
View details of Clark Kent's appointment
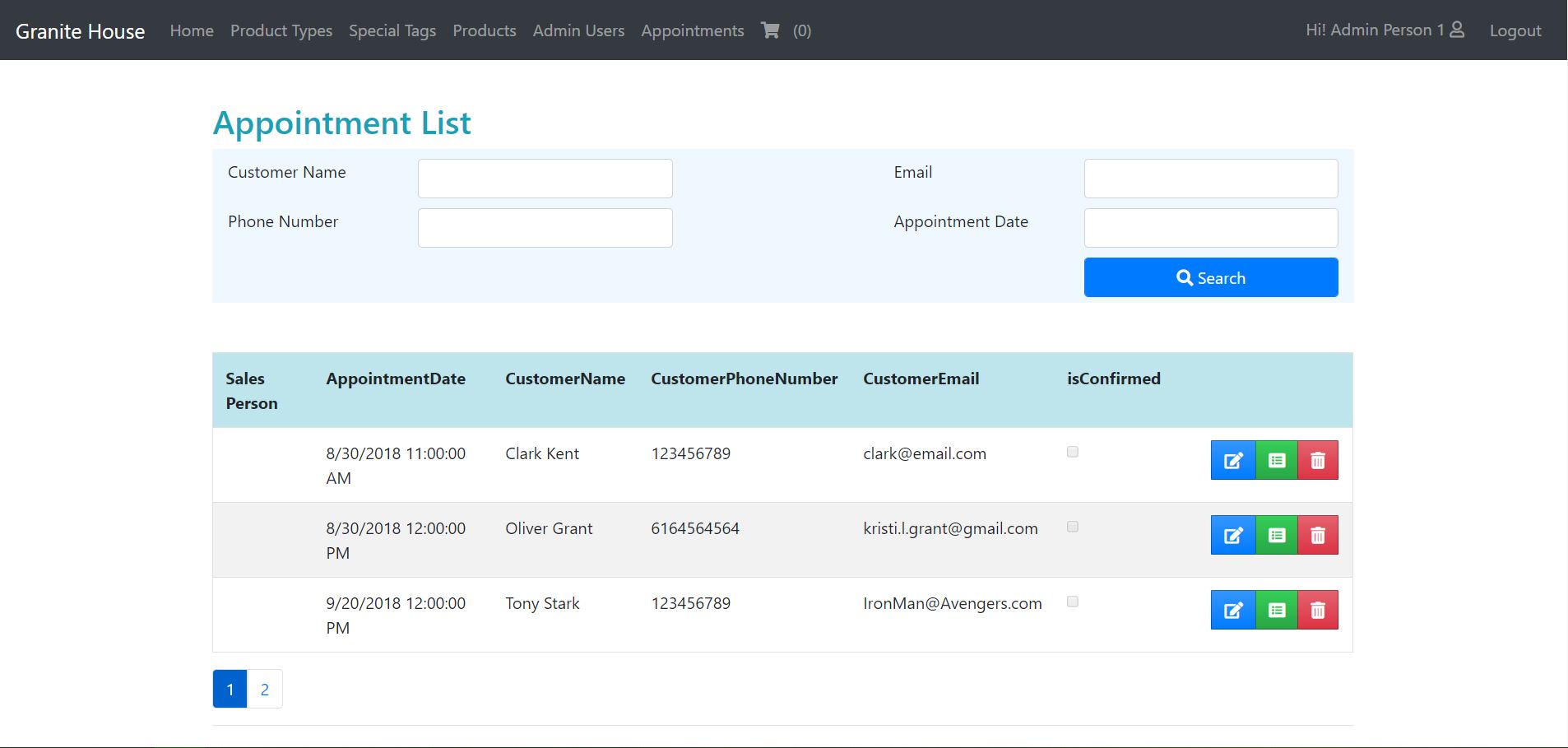1276,460
